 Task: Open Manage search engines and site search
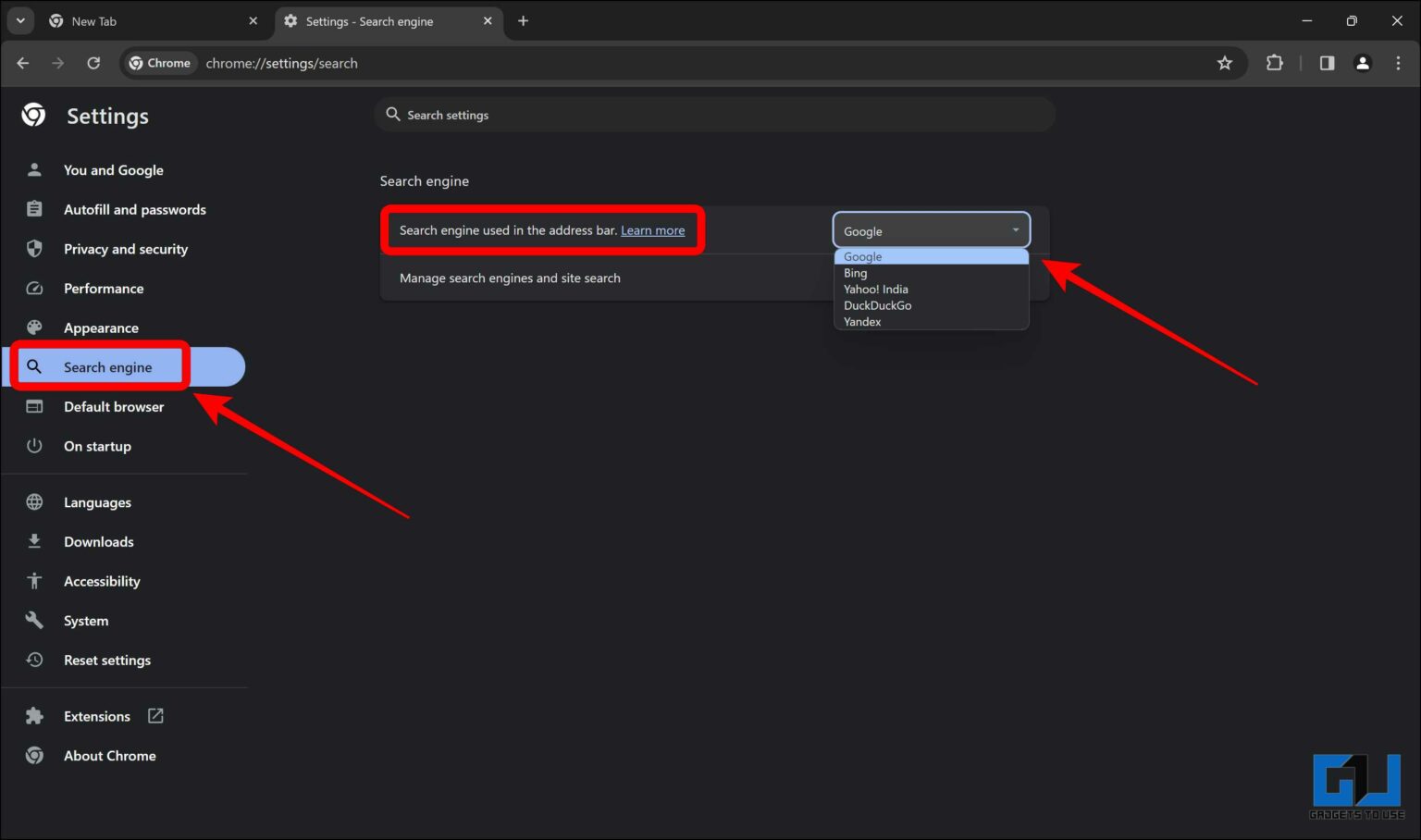[510, 278]
